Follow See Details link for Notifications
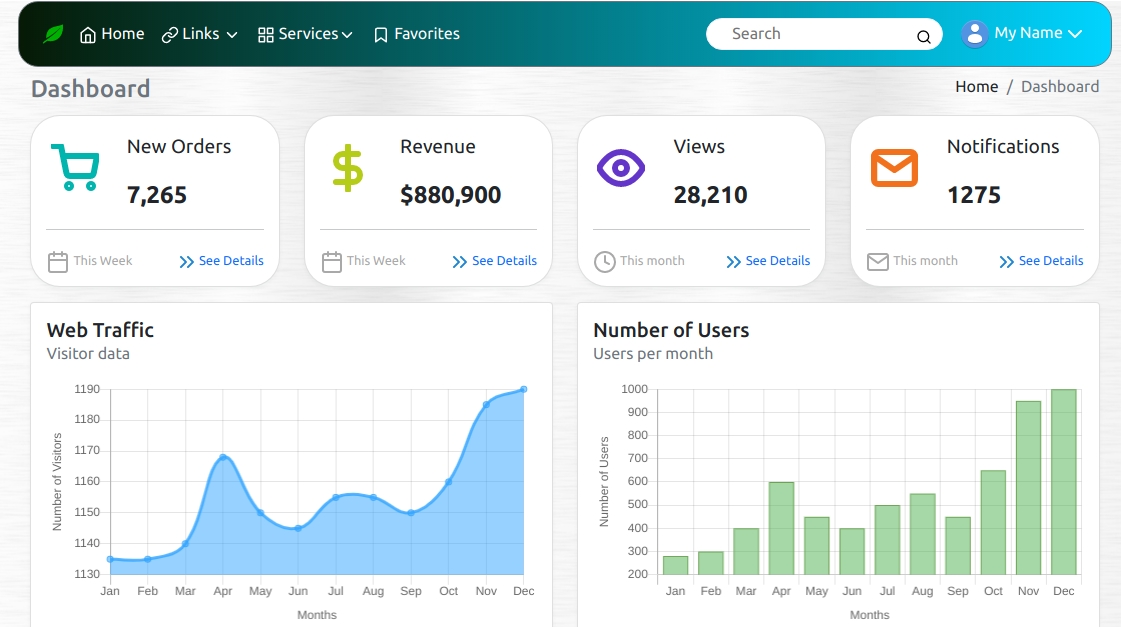 tap(1041, 261)
